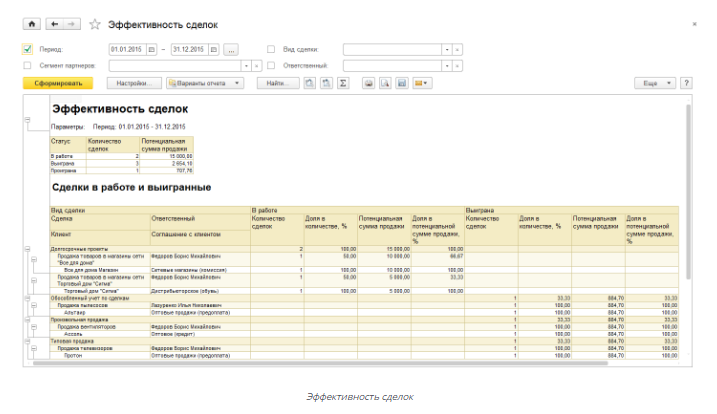Collapse the Обособленный учет по сделкам group
The height and width of the screenshot is (414, 717).
point(27,298)
